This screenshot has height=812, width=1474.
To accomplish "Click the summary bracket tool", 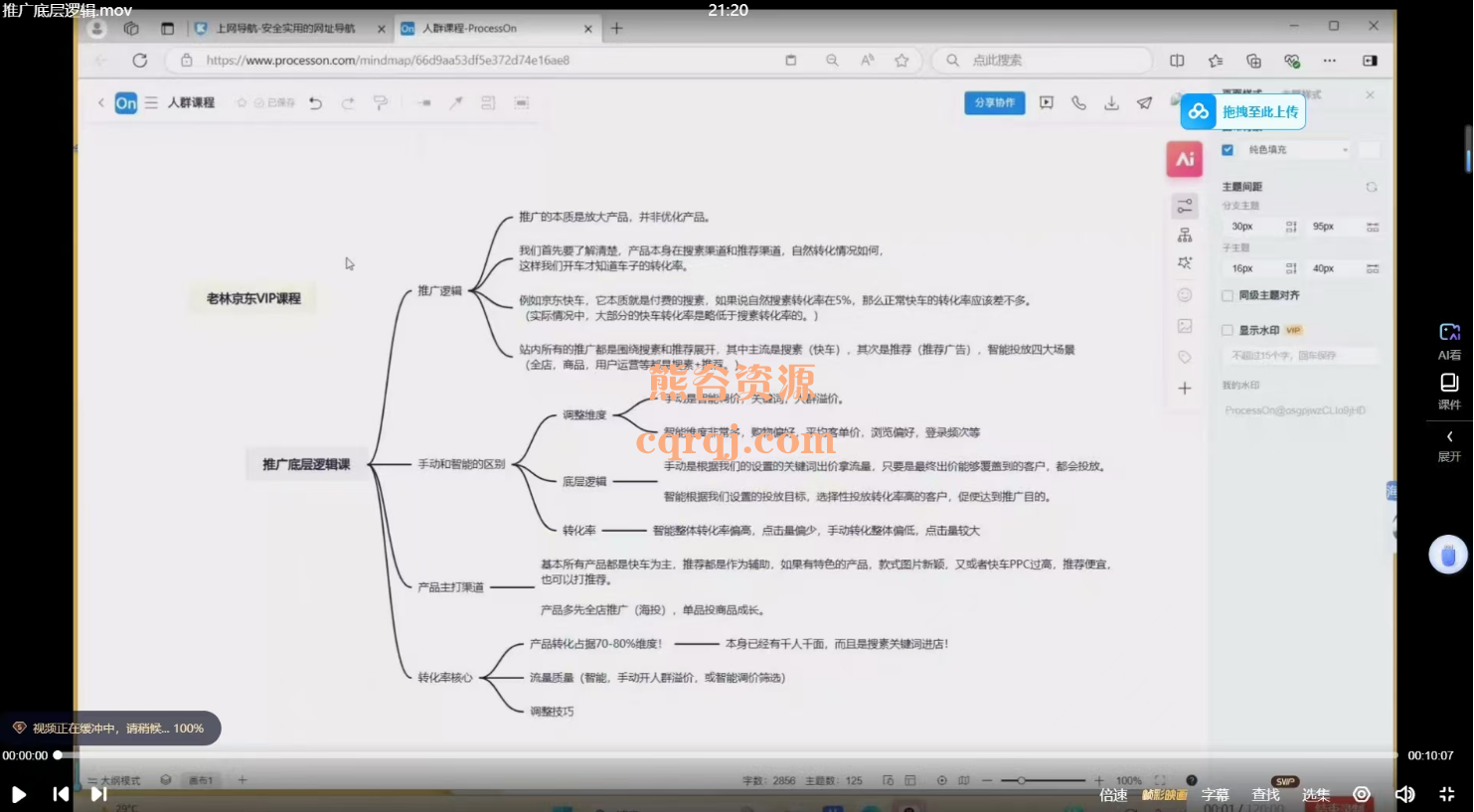I will click(x=488, y=102).
